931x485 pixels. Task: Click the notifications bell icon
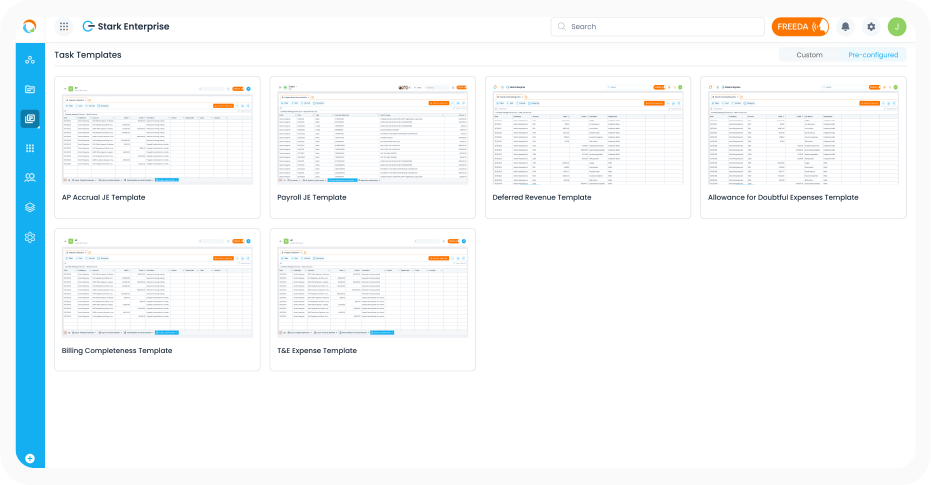[846, 27]
